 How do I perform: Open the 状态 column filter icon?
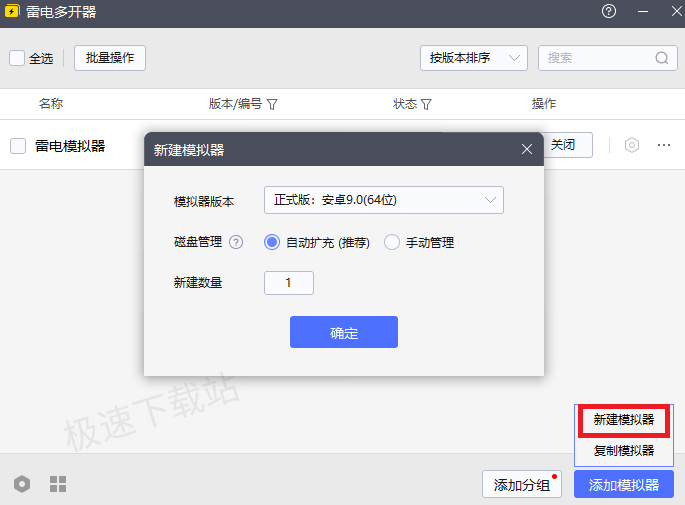pyautogui.click(x=426, y=104)
